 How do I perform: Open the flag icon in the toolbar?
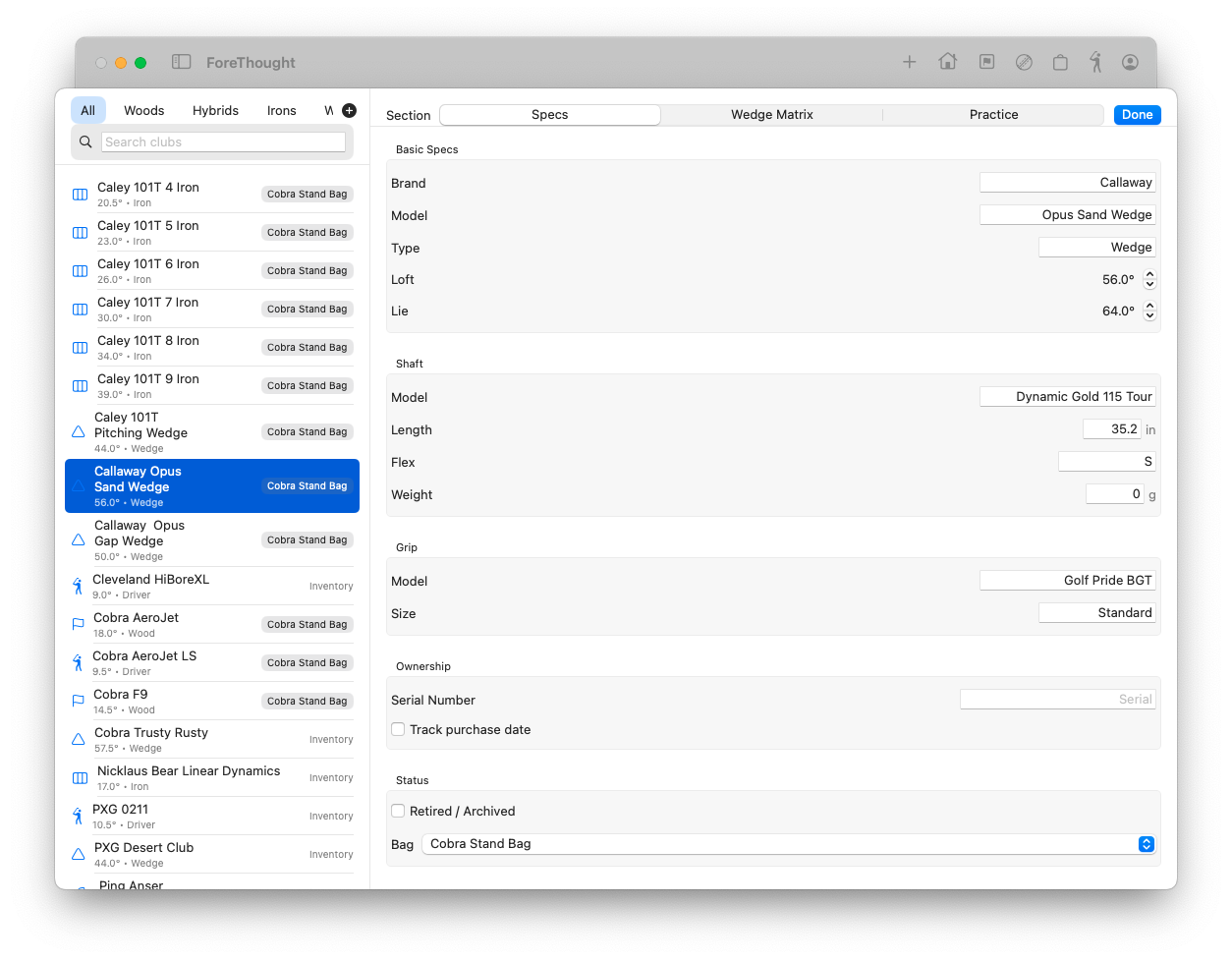point(987,62)
